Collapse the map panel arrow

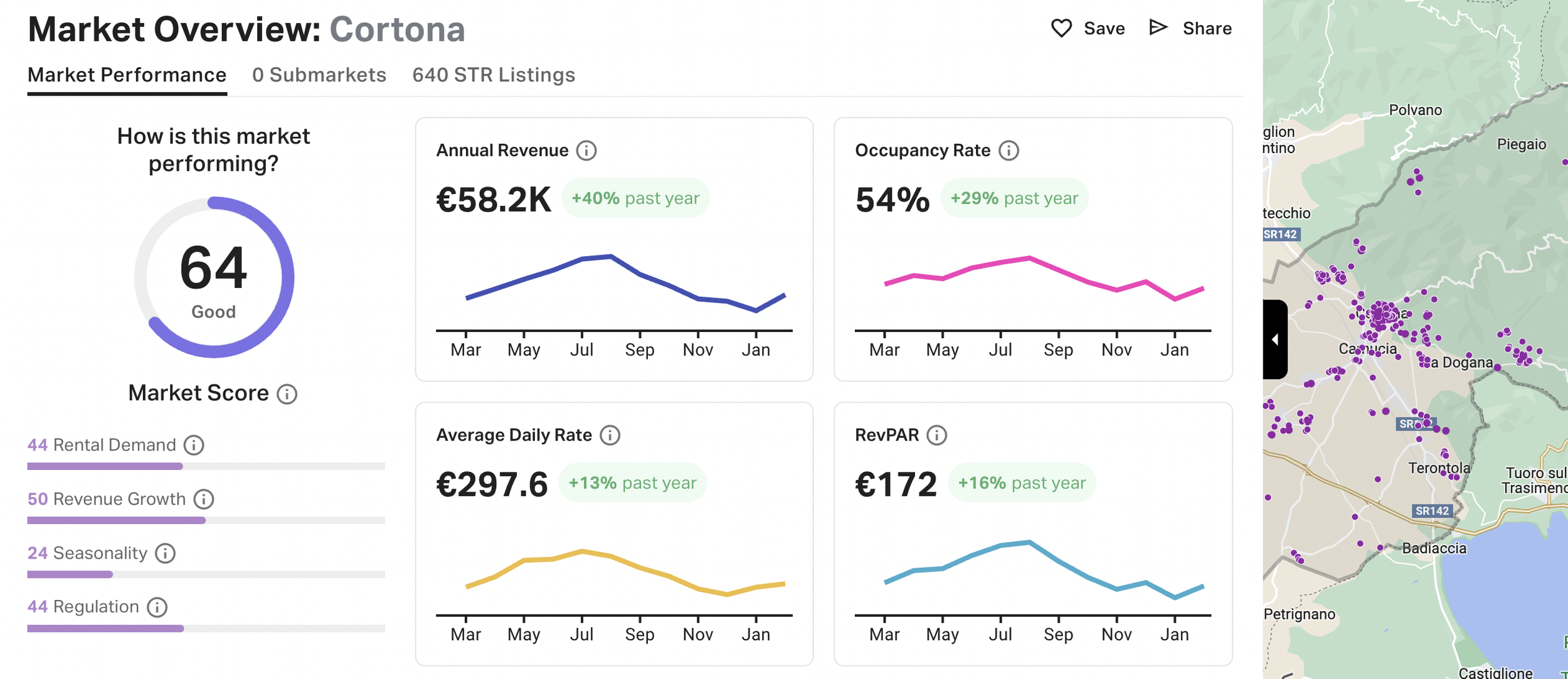(x=1275, y=339)
